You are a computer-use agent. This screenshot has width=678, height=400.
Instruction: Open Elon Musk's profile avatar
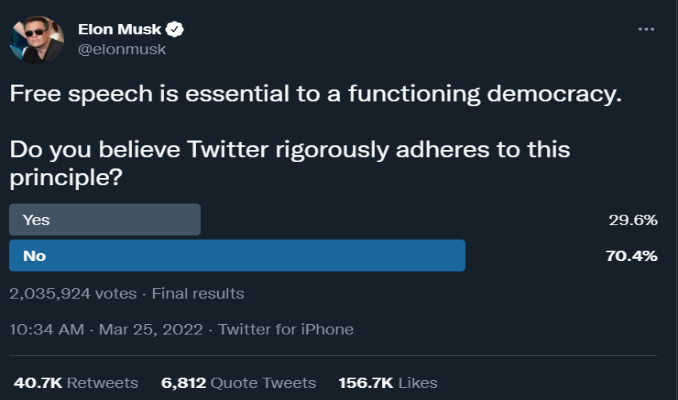pos(37,40)
